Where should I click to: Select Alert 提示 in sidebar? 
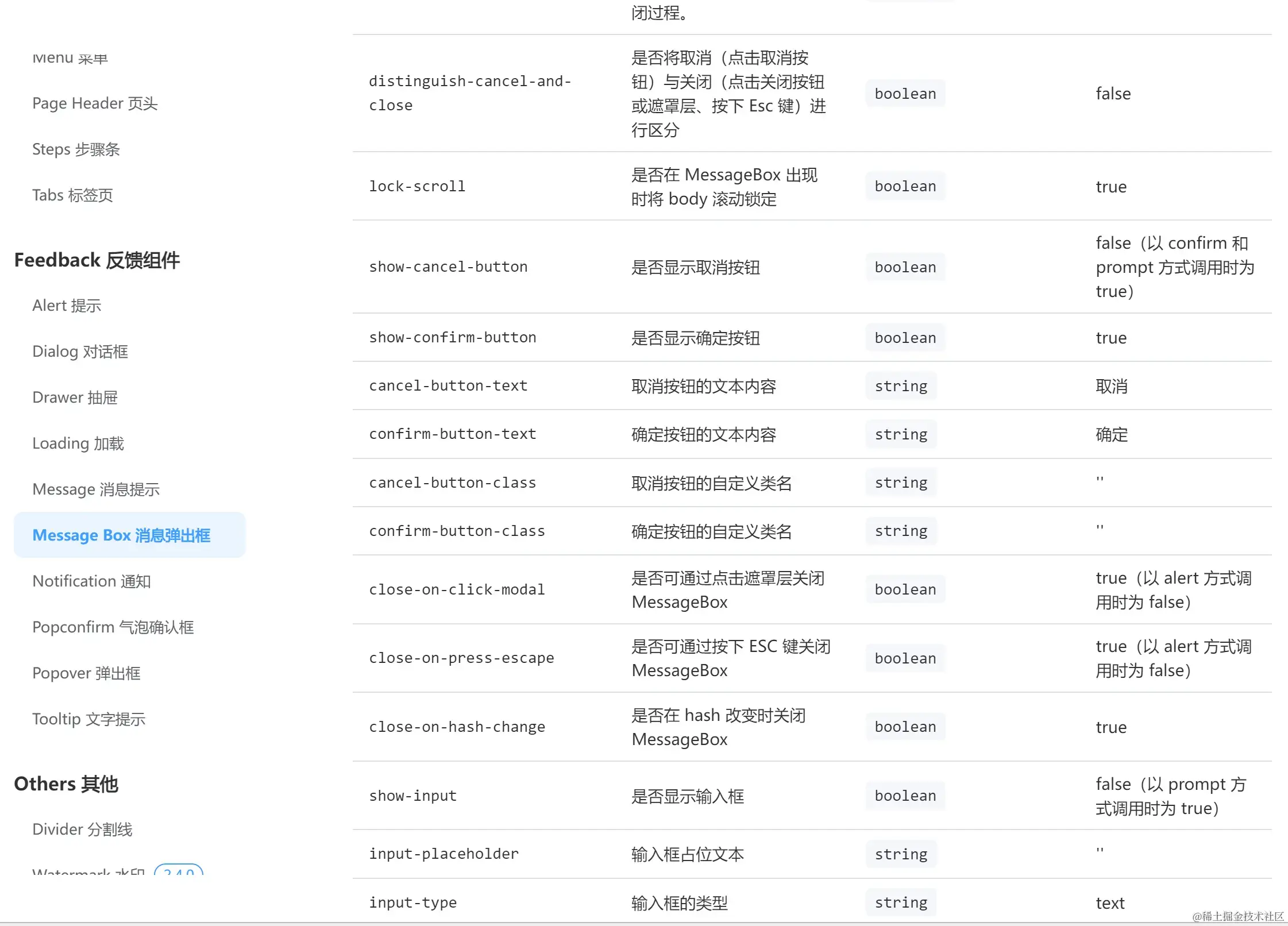click(x=67, y=306)
